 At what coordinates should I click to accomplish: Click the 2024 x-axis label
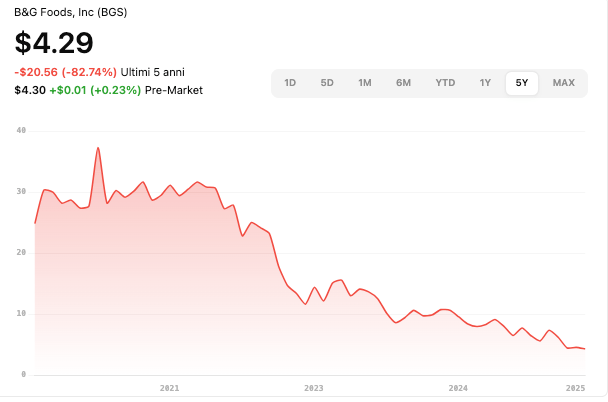pos(458,387)
